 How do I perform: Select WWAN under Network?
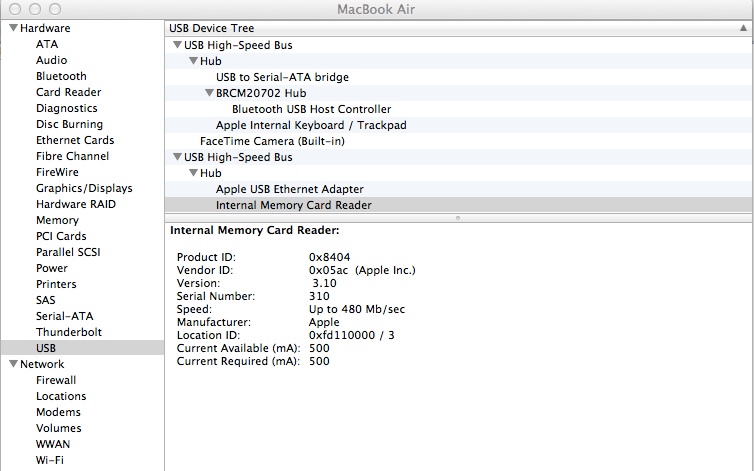tap(52, 444)
